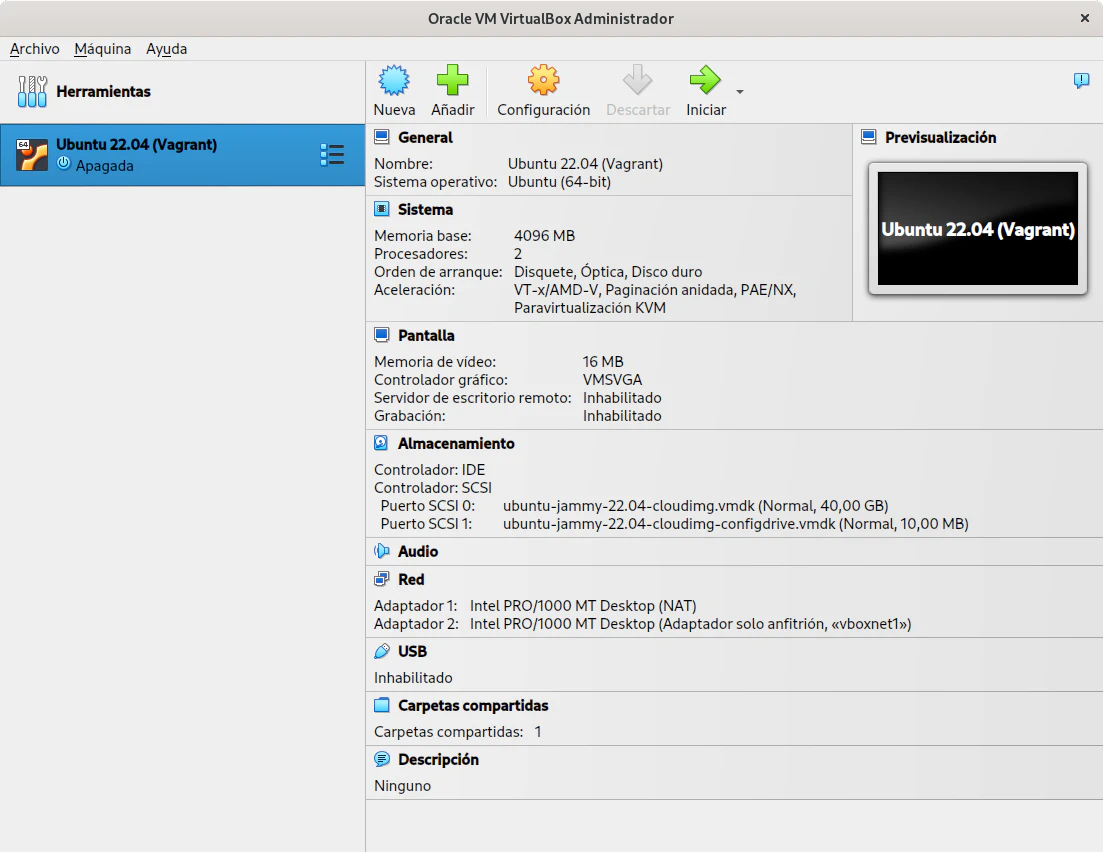Open the VM list menu icon

click(332, 154)
